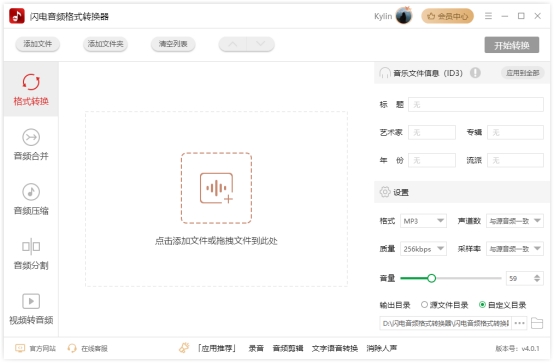The width and height of the screenshot is (554, 363).
Task: Open the 格式转换 format conversion tab
Action: point(31,89)
